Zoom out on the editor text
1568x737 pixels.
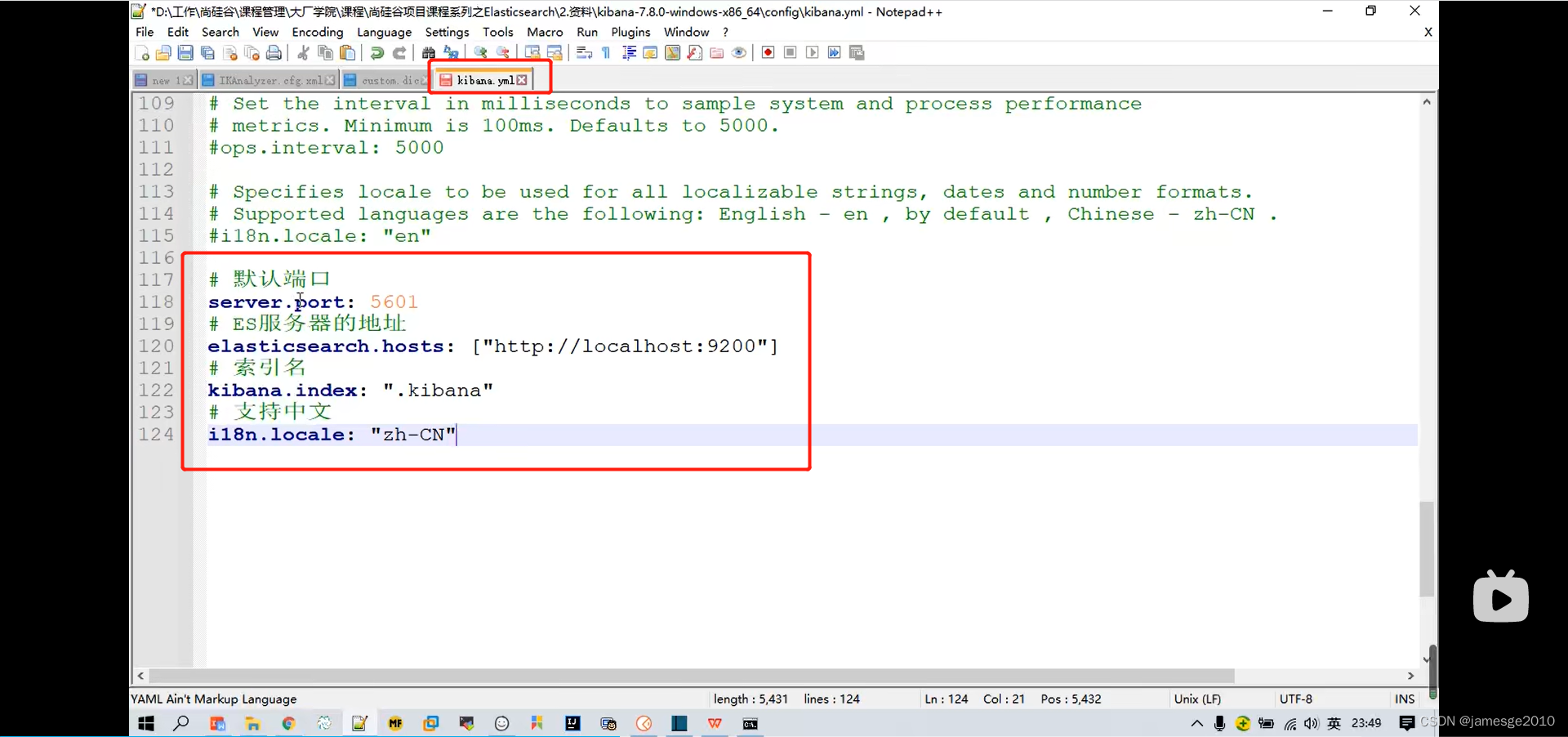coord(503,53)
